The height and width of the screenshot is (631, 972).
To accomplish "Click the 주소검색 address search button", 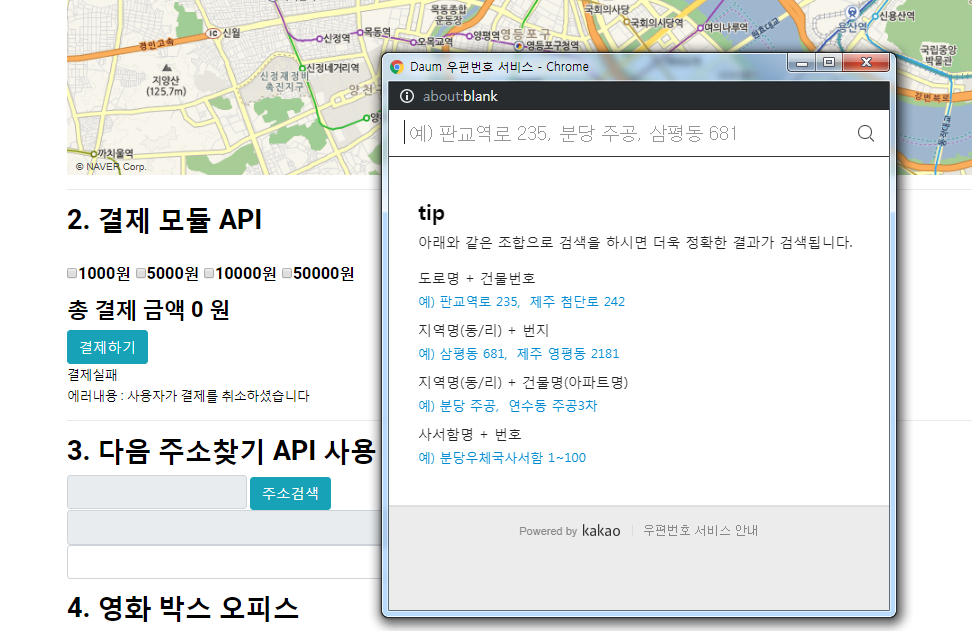I will click(x=290, y=493).
